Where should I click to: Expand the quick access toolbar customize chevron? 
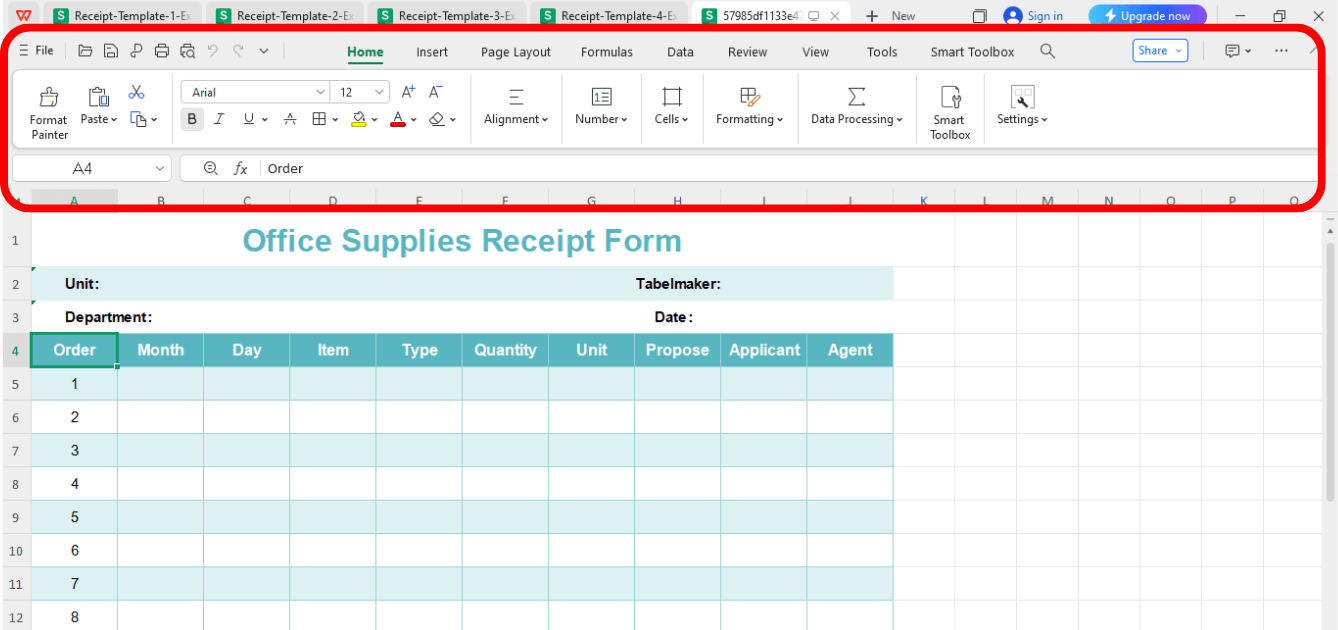(x=264, y=51)
